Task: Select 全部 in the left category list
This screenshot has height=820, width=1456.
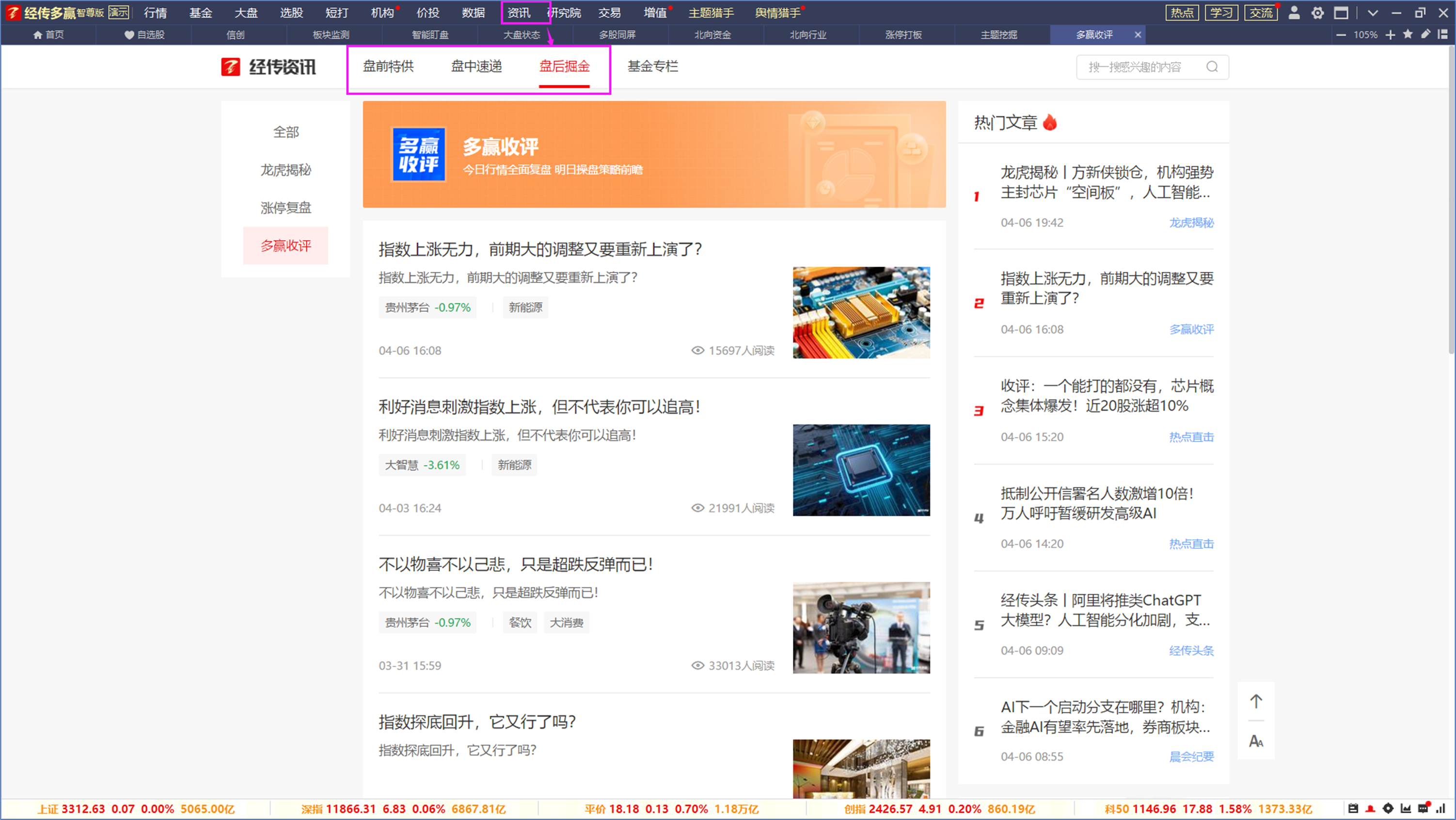Action: click(286, 132)
